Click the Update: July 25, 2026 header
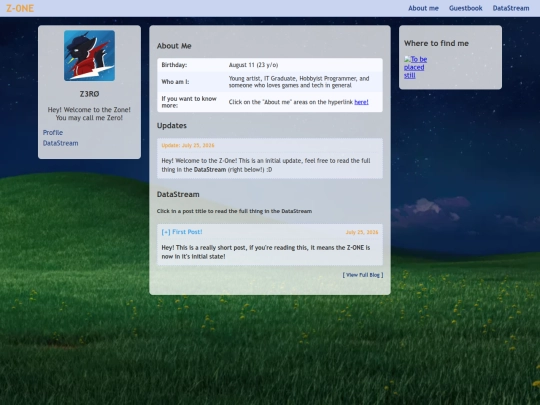 pos(188,145)
